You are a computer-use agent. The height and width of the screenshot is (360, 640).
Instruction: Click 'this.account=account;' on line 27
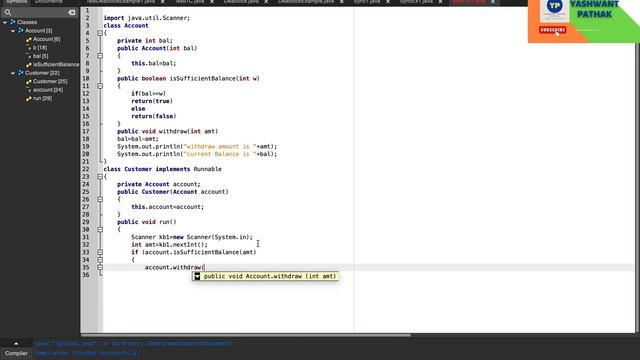tap(167, 207)
